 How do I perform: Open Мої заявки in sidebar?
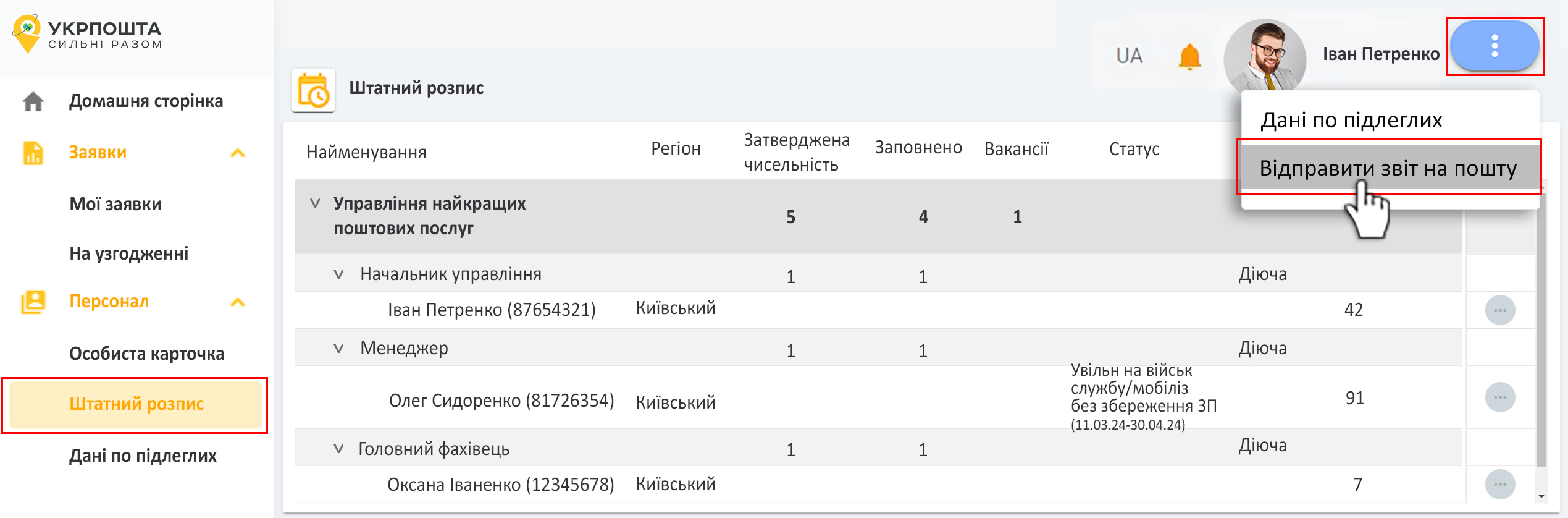coord(115,204)
